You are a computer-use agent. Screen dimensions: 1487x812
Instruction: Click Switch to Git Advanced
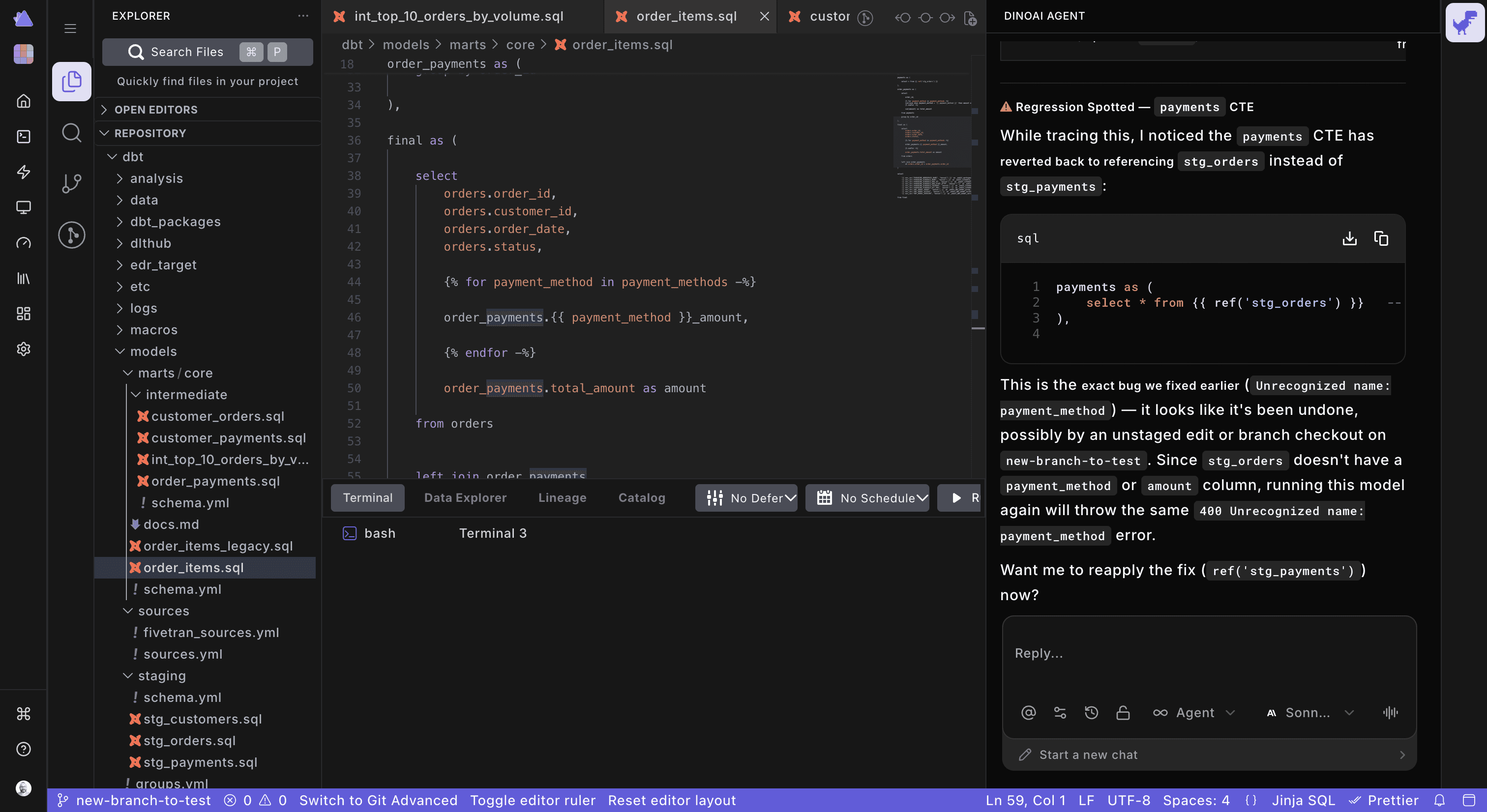pyautogui.click(x=378, y=801)
